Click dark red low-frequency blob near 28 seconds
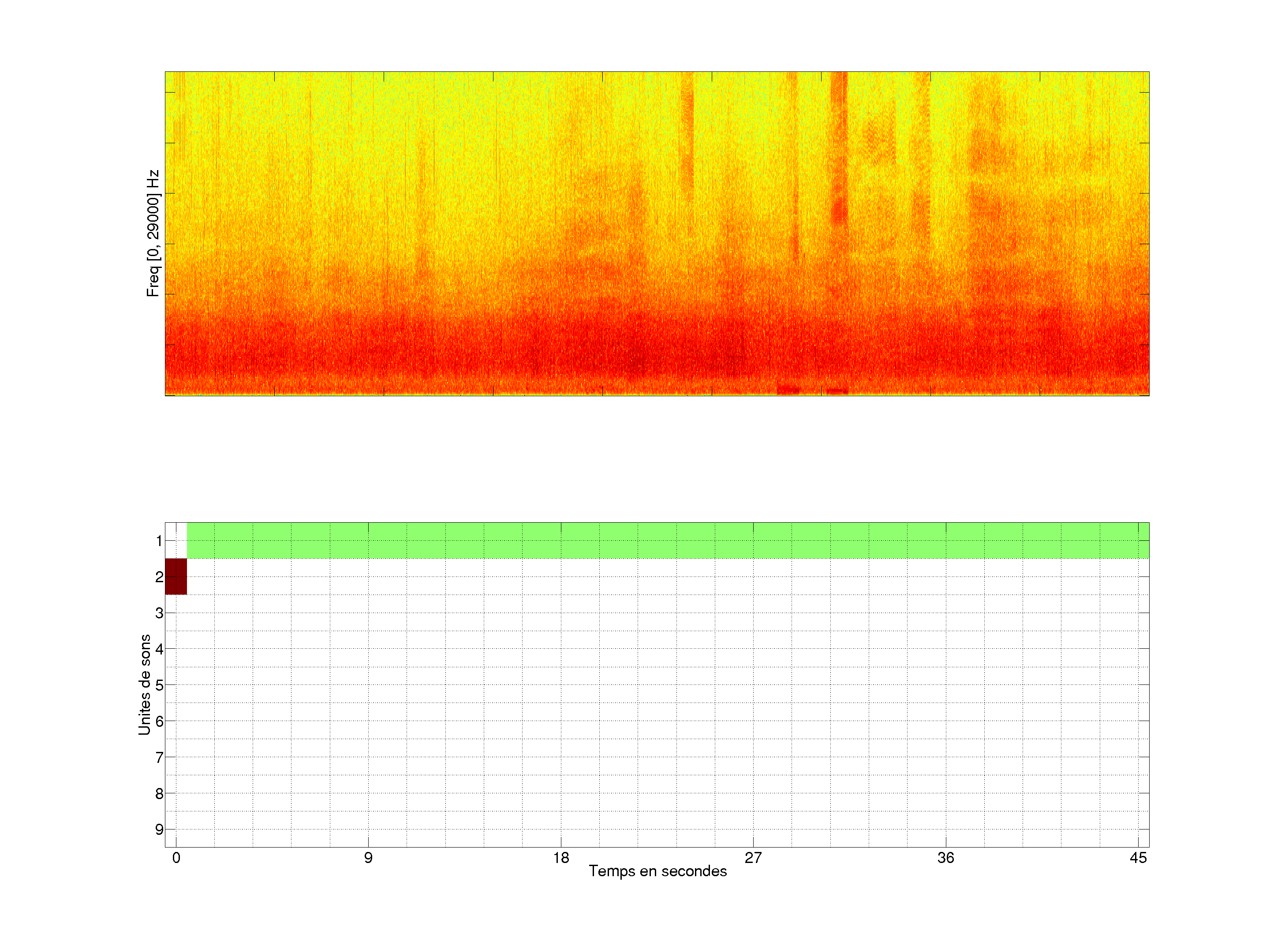1270x952 pixels. click(x=788, y=390)
